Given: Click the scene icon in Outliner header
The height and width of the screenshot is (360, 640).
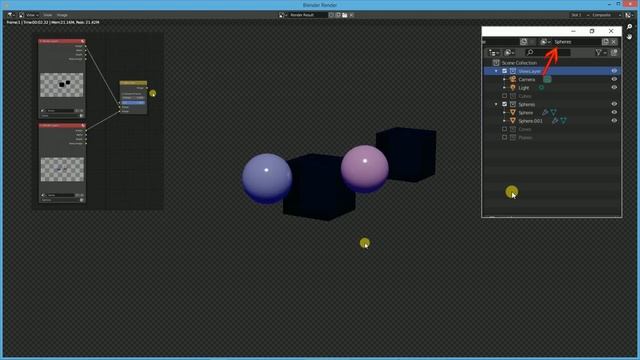Looking at the screenshot, I should (x=524, y=42).
